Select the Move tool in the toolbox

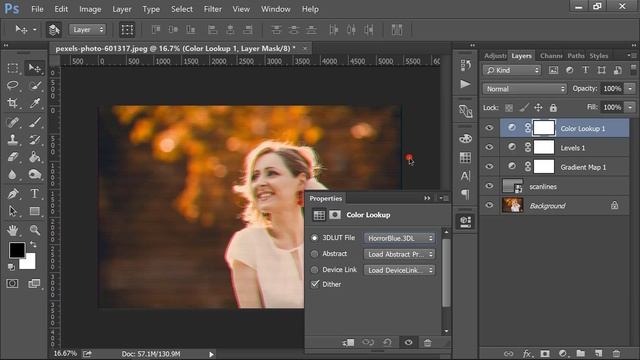click(35, 68)
